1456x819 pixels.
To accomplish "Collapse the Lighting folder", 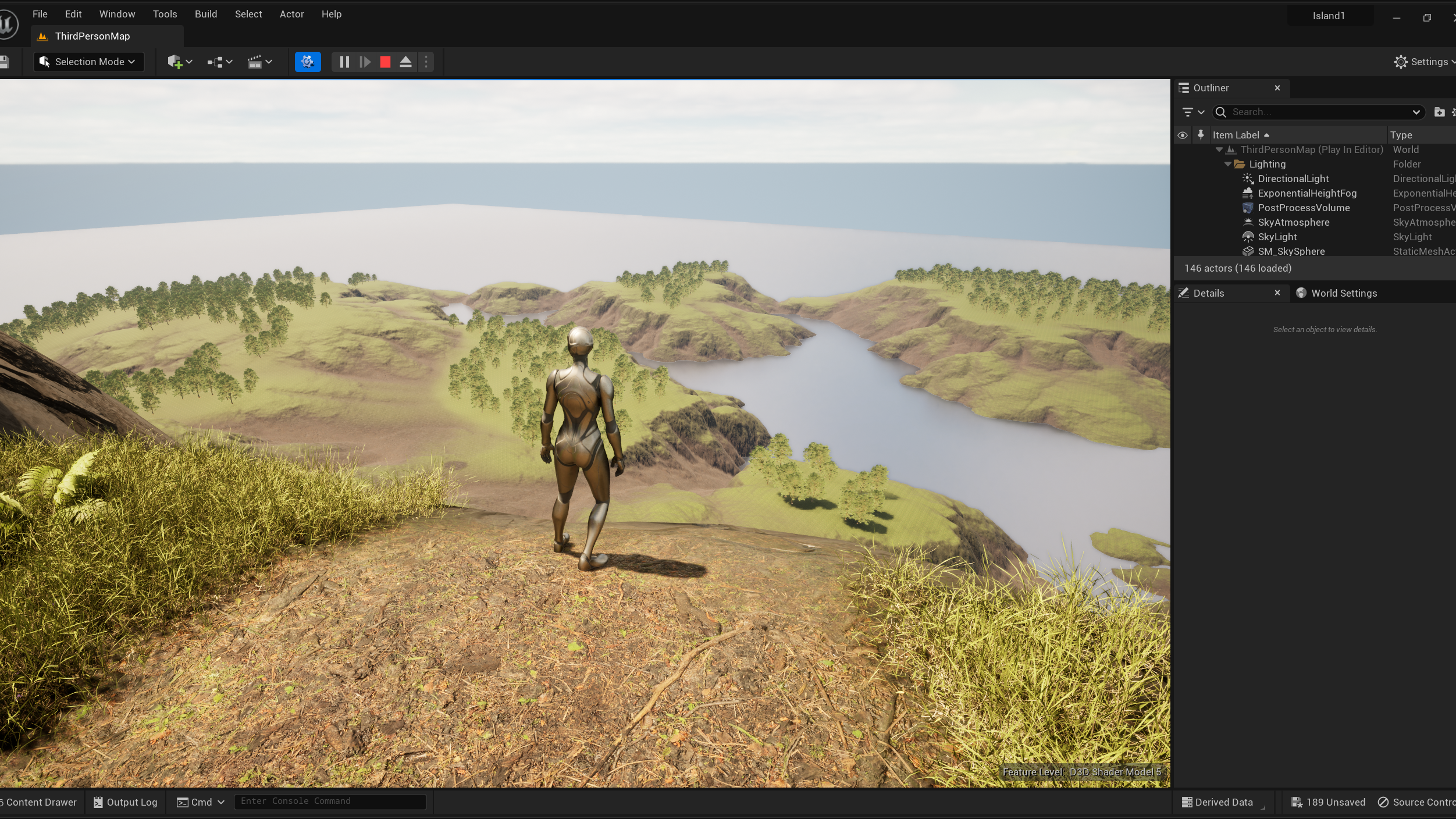I will pyautogui.click(x=1228, y=164).
